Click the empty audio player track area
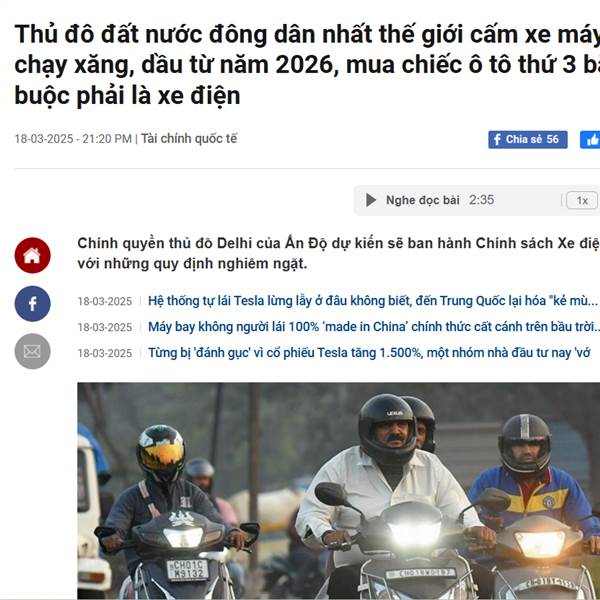This screenshot has width=600, height=600. tap(527, 200)
